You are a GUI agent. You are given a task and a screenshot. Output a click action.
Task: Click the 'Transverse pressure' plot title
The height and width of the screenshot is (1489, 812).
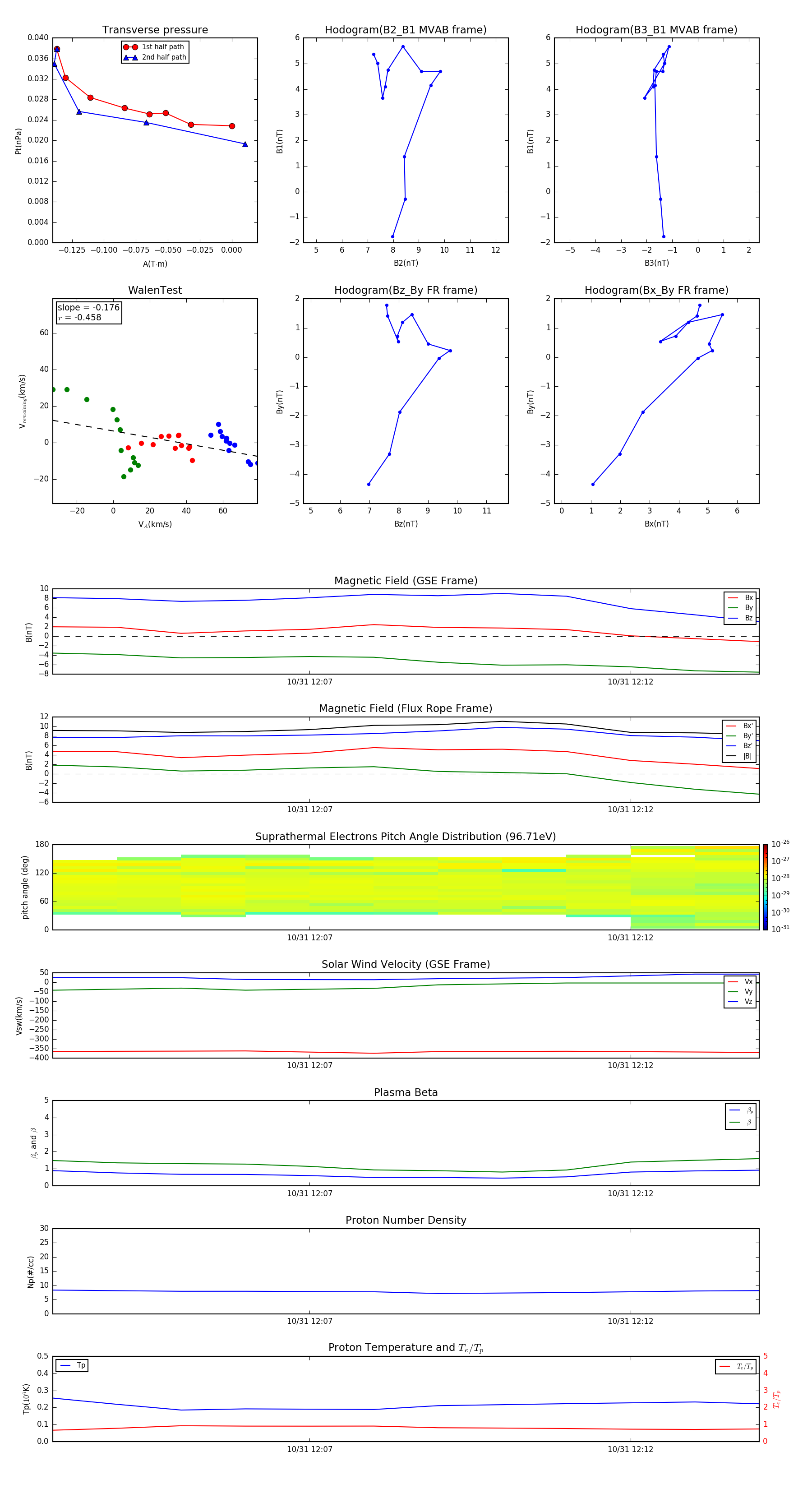tap(155, 30)
